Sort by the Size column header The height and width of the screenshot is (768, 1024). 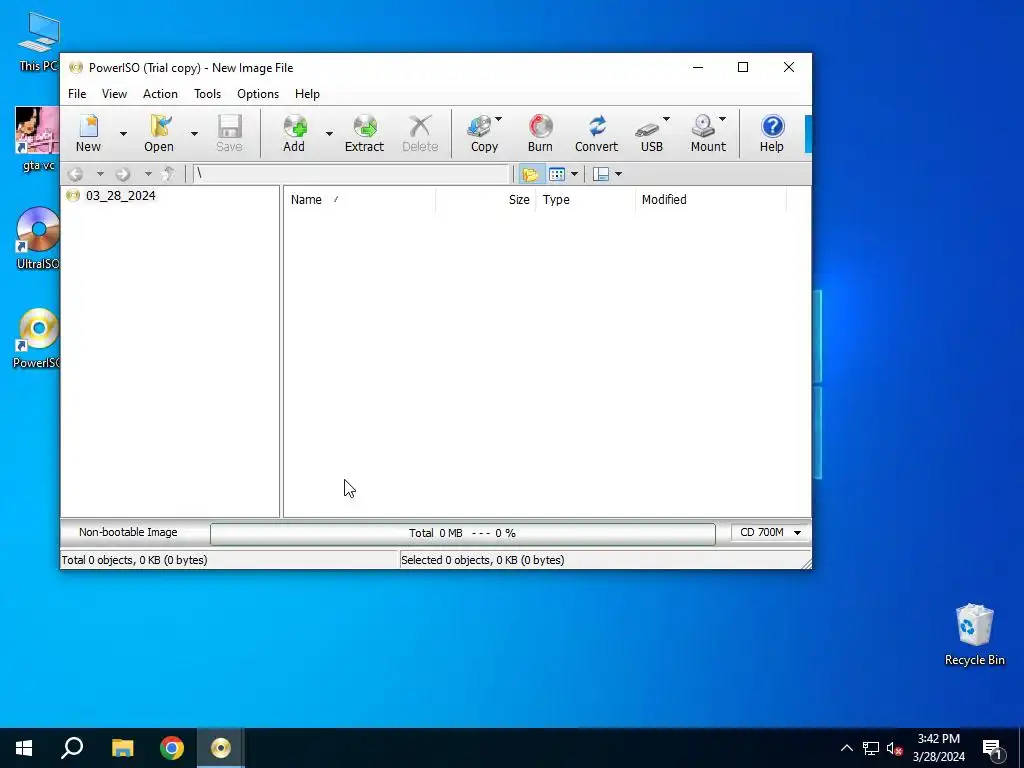point(485,200)
